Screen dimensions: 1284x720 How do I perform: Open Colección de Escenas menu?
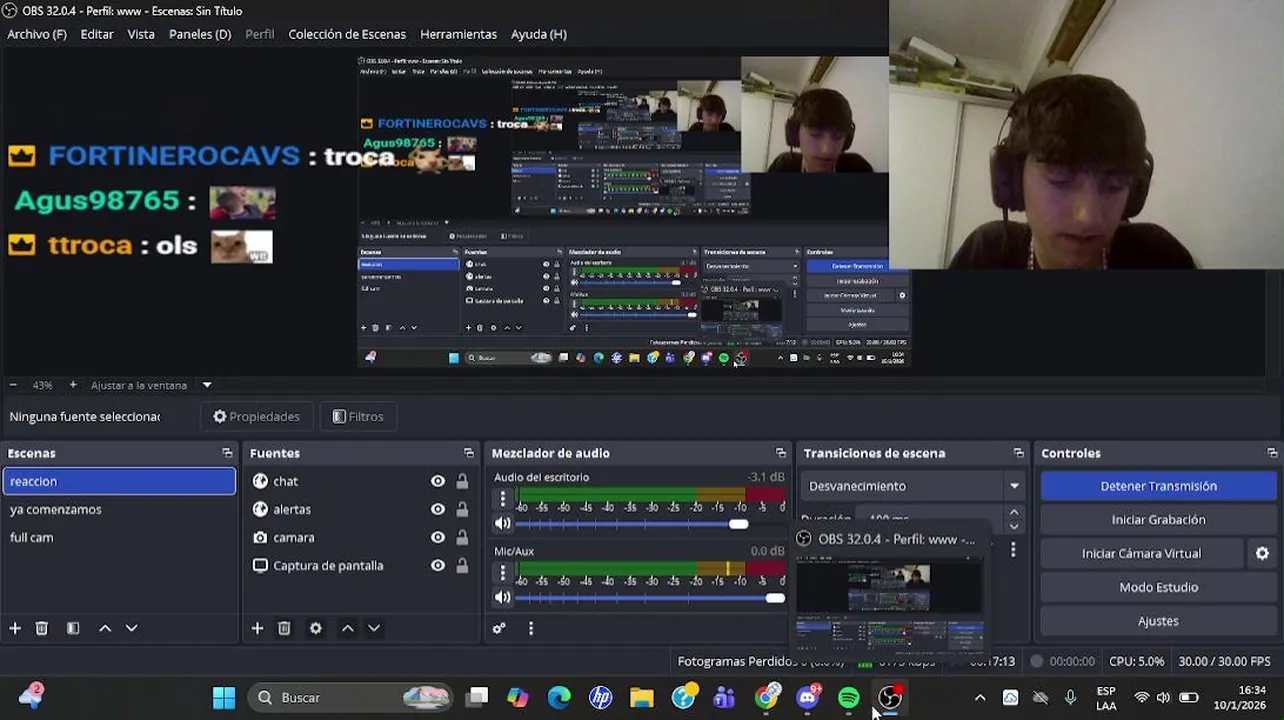coord(347,34)
